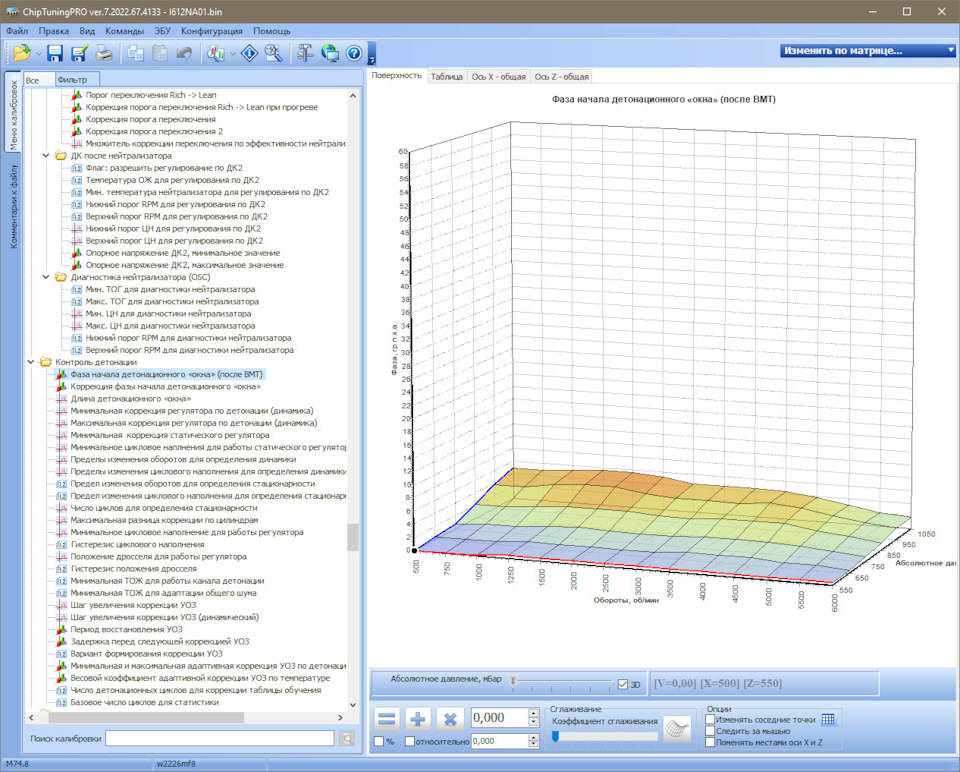Check 'Поменять местами оси X и Z'
960x772 pixels.
[710, 742]
